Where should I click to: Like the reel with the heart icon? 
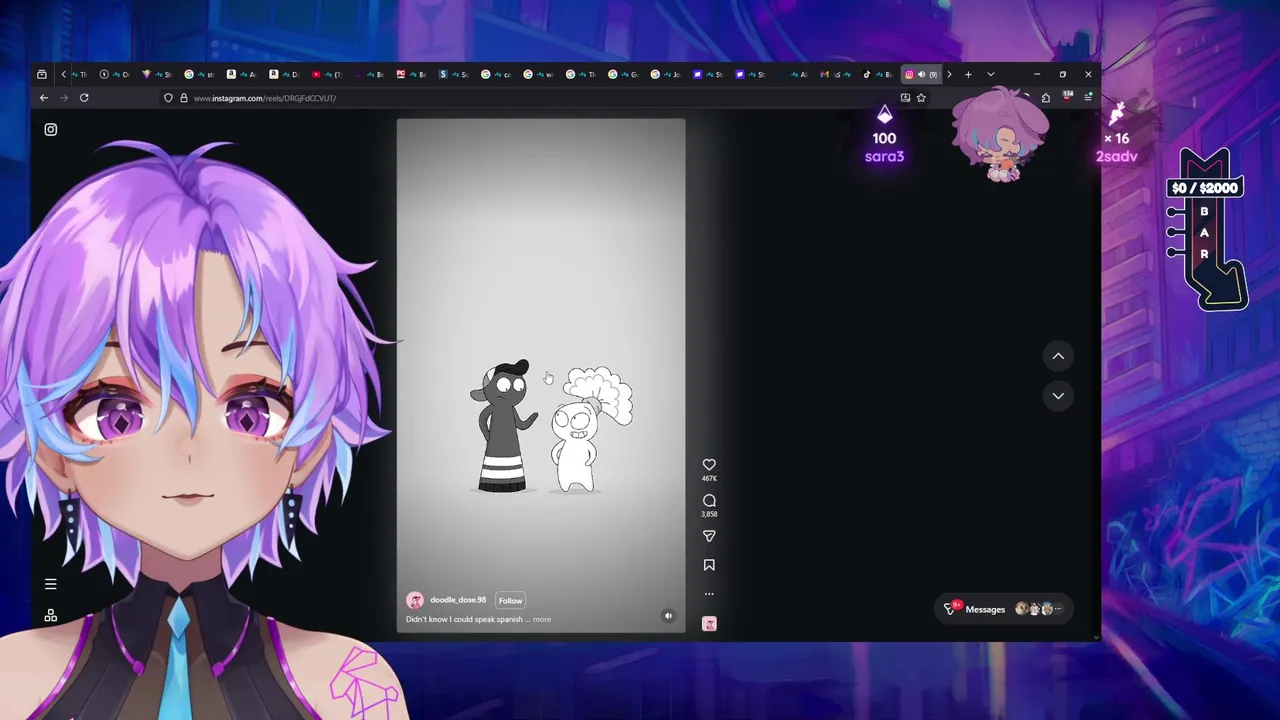pyautogui.click(x=709, y=465)
